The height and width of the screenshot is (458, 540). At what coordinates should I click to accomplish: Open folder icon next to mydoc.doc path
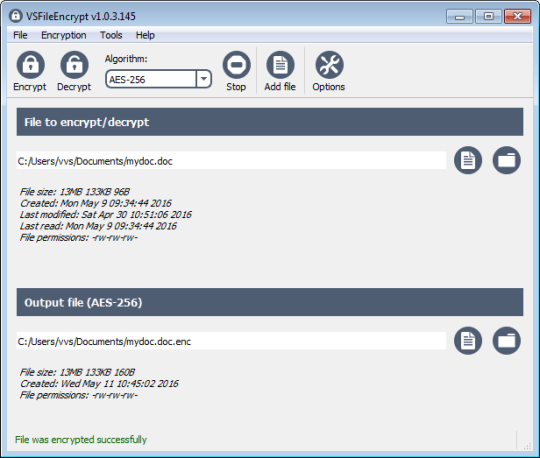[506, 160]
